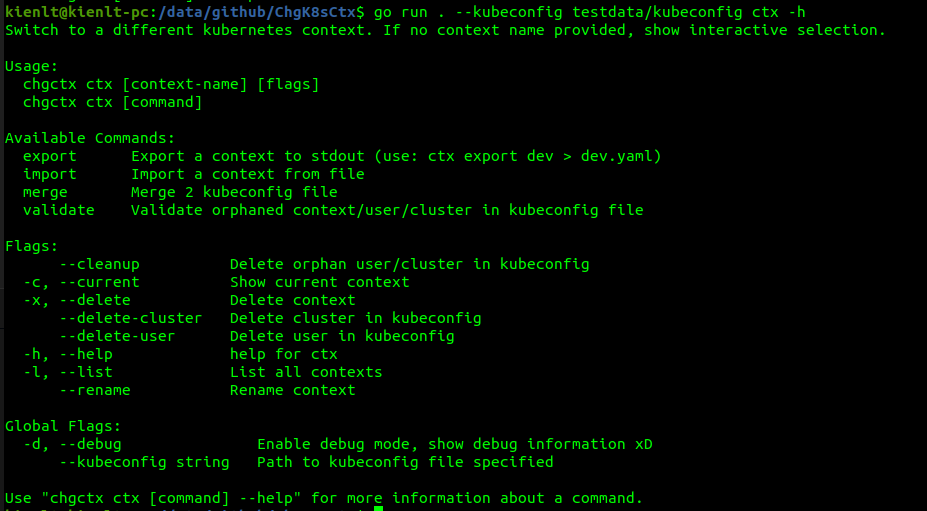This screenshot has width=927, height=511.
Task: Click the '--list' flag text
Action: point(86,372)
